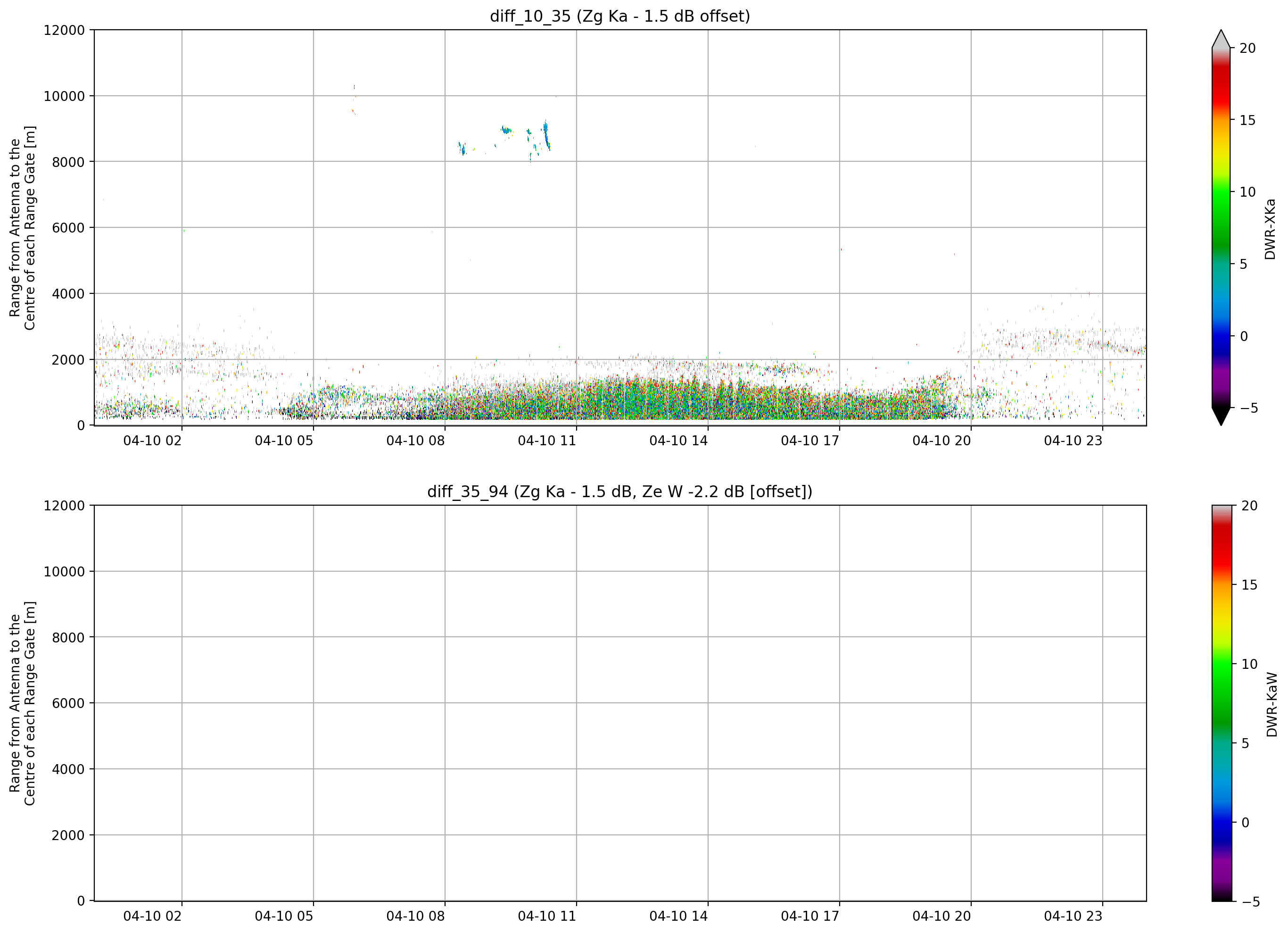Click the '04-10 23' x-tick under the diff_10_35 plot
Image resolution: width=1288 pixels, height=933 pixels.
[x=1073, y=441]
